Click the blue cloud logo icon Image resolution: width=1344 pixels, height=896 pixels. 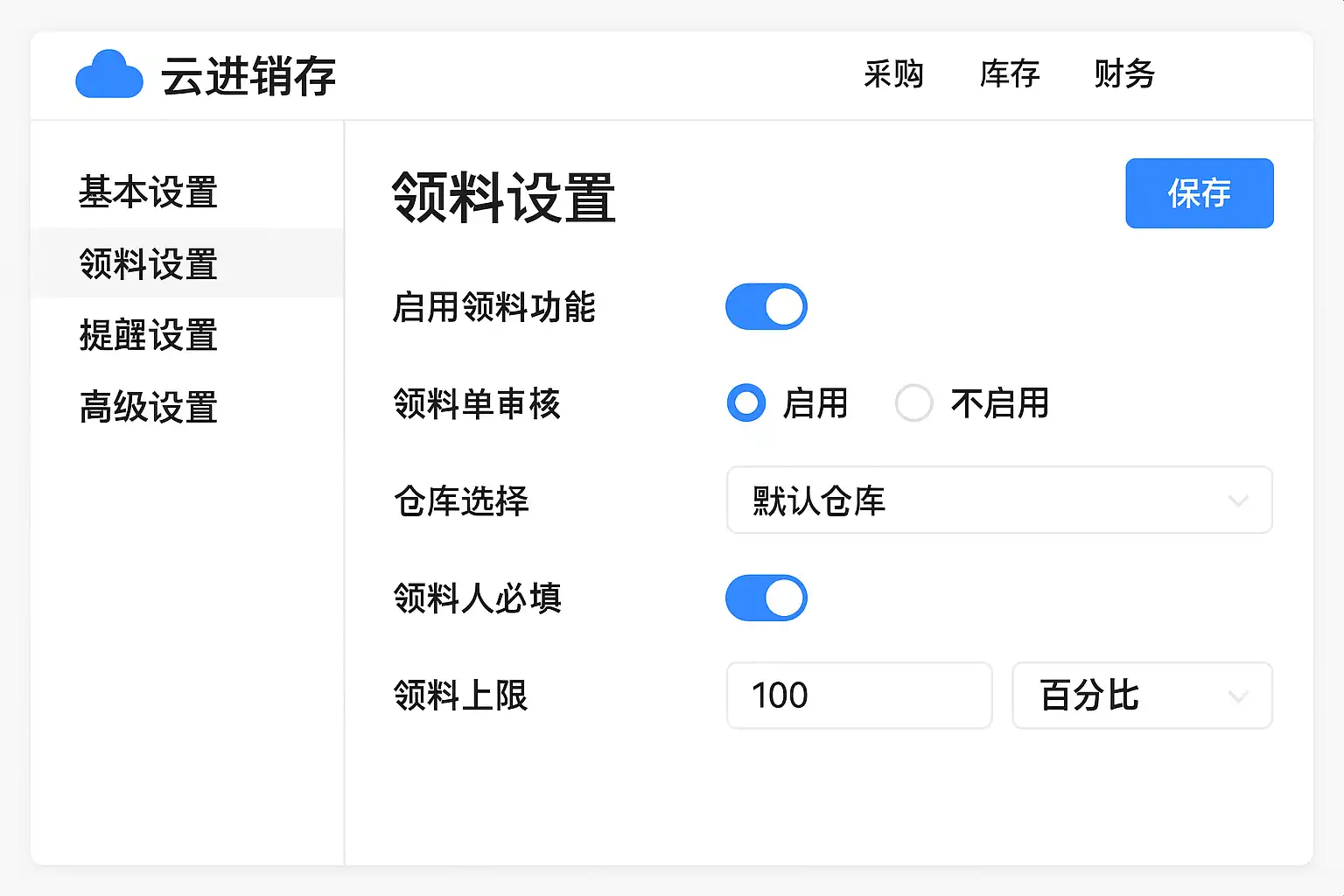(x=109, y=74)
